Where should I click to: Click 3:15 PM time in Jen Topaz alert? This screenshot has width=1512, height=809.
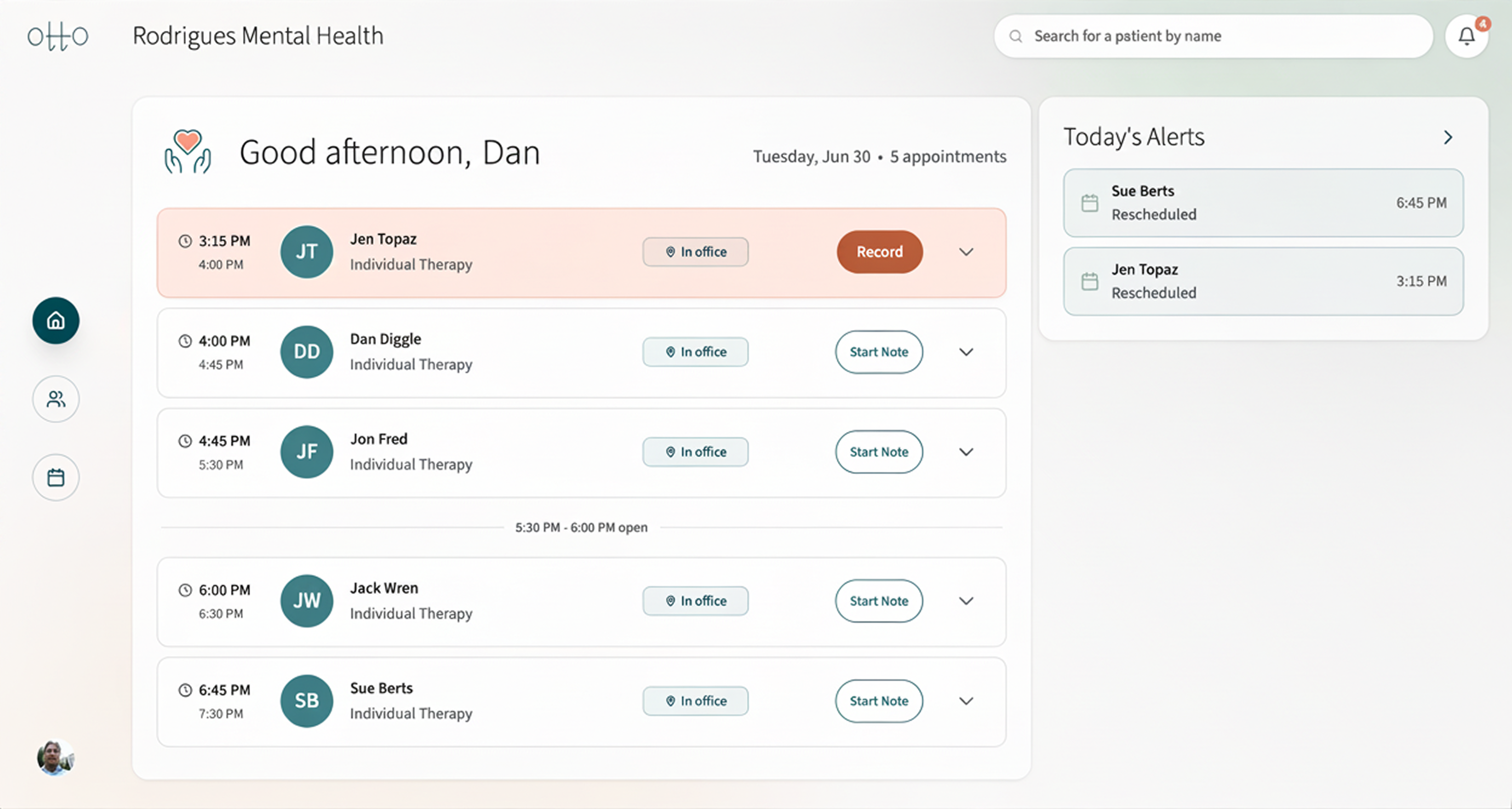click(1421, 280)
